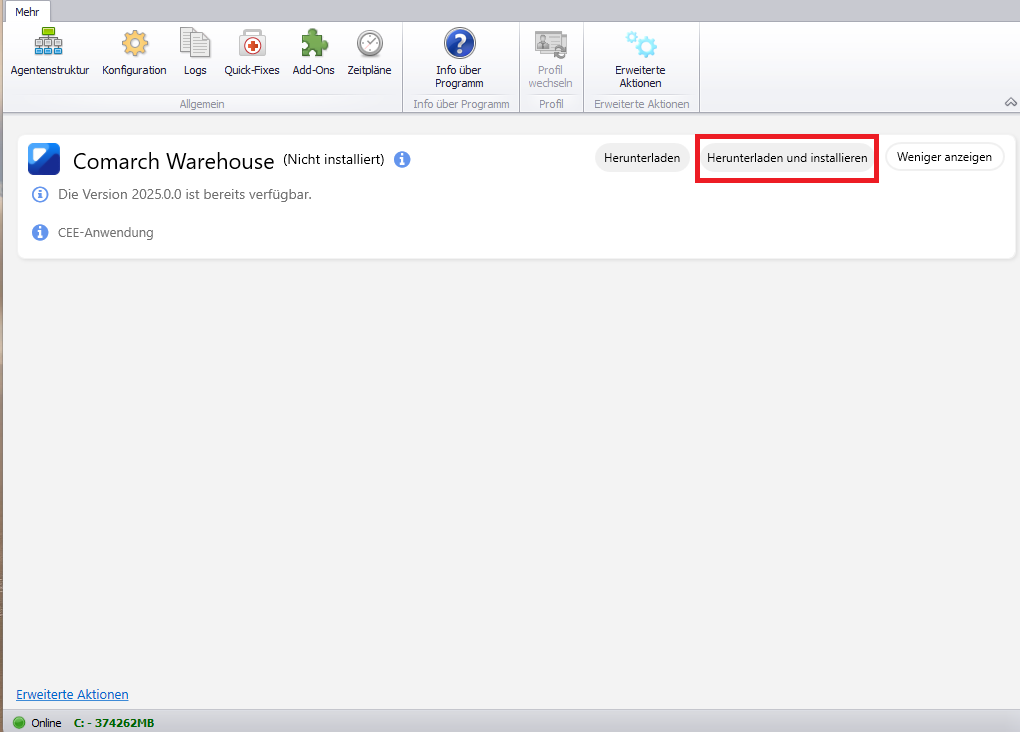Viewport: 1020px width, 732px height.
Task: Click the Herunterladen button
Action: pos(641,158)
